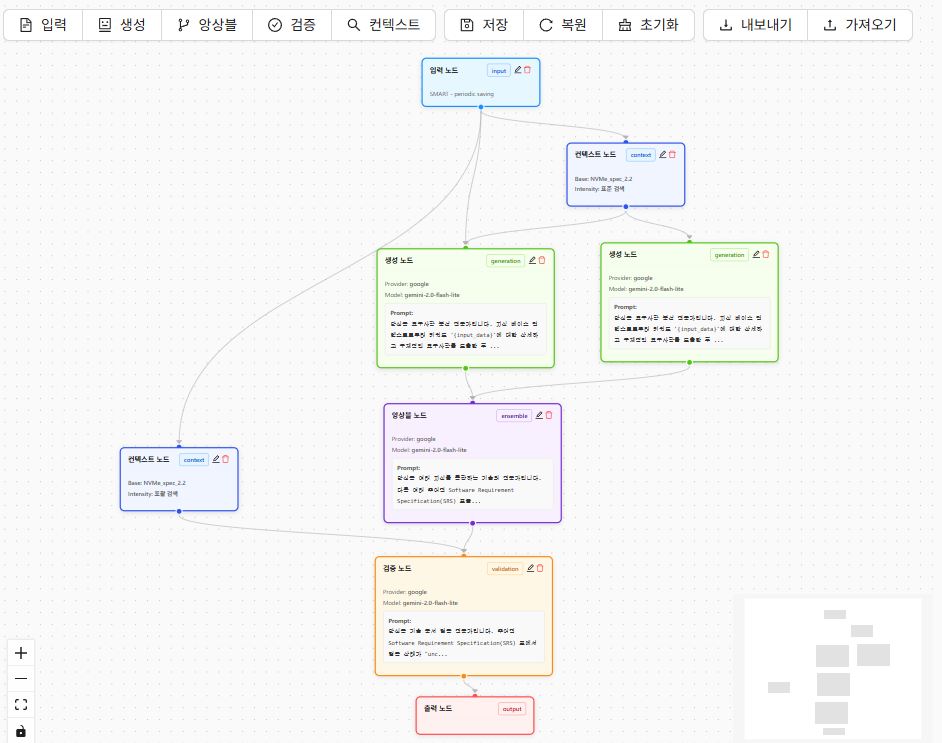Viewport: 942px width, 743px height.
Task: Click 'Model: gemini-2.0-flash-lite' in the 검증 노드
Action: [x=420, y=603]
